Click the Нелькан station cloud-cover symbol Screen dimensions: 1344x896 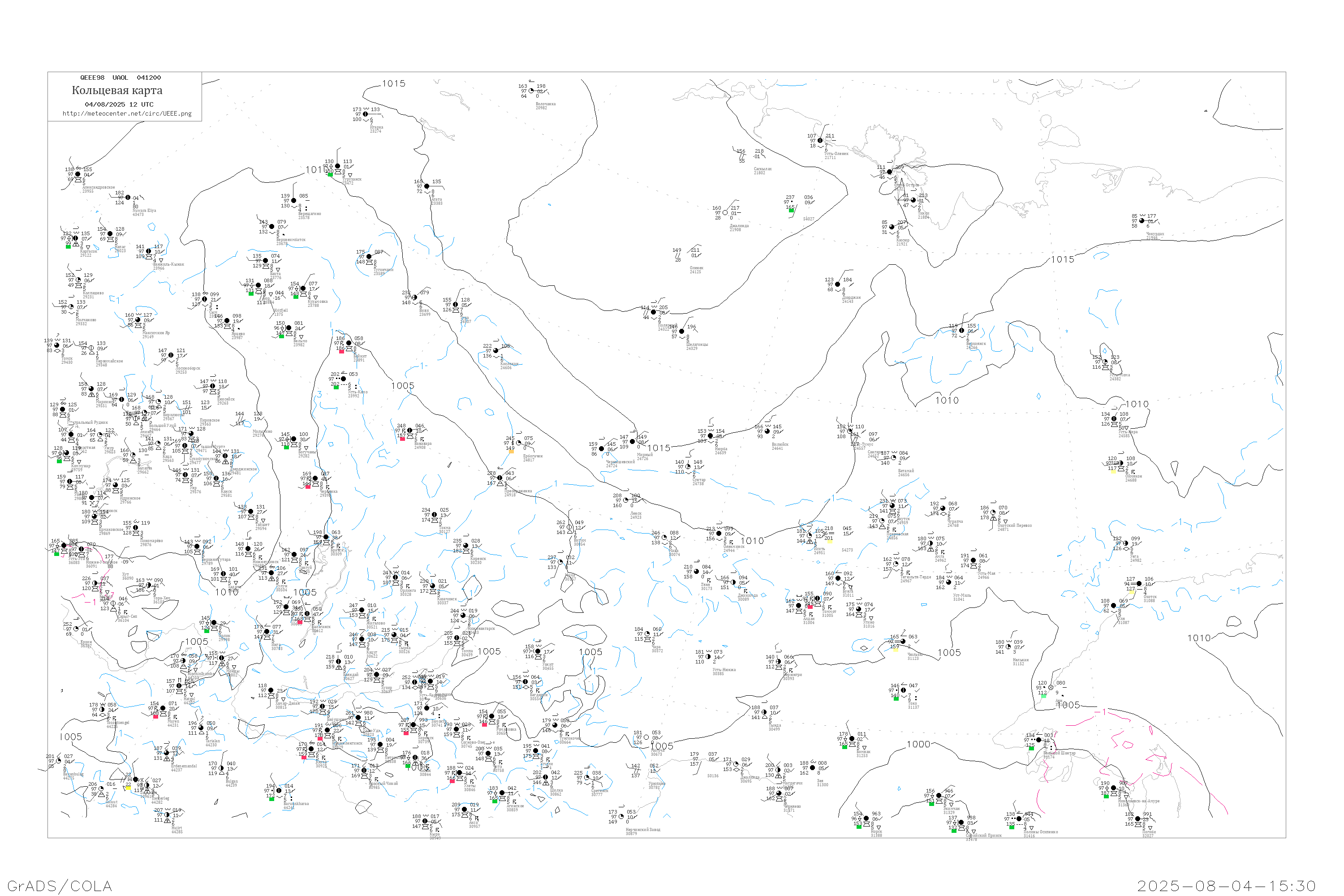1008,647
